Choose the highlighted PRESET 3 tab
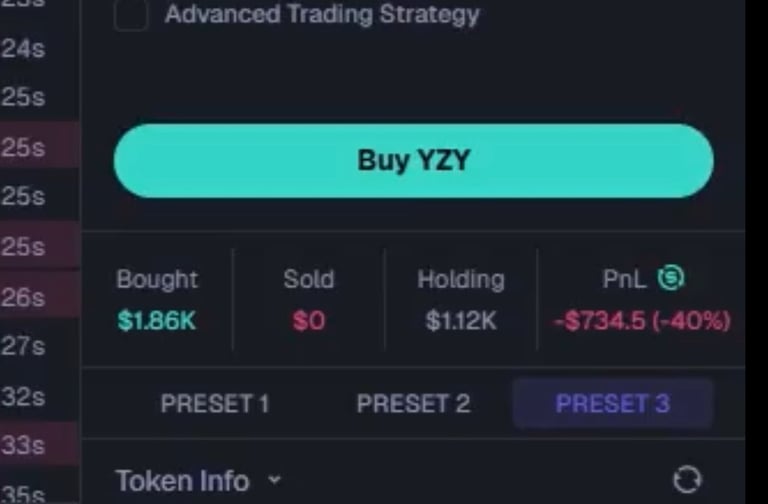Image resolution: width=768 pixels, height=504 pixels. [x=612, y=404]
